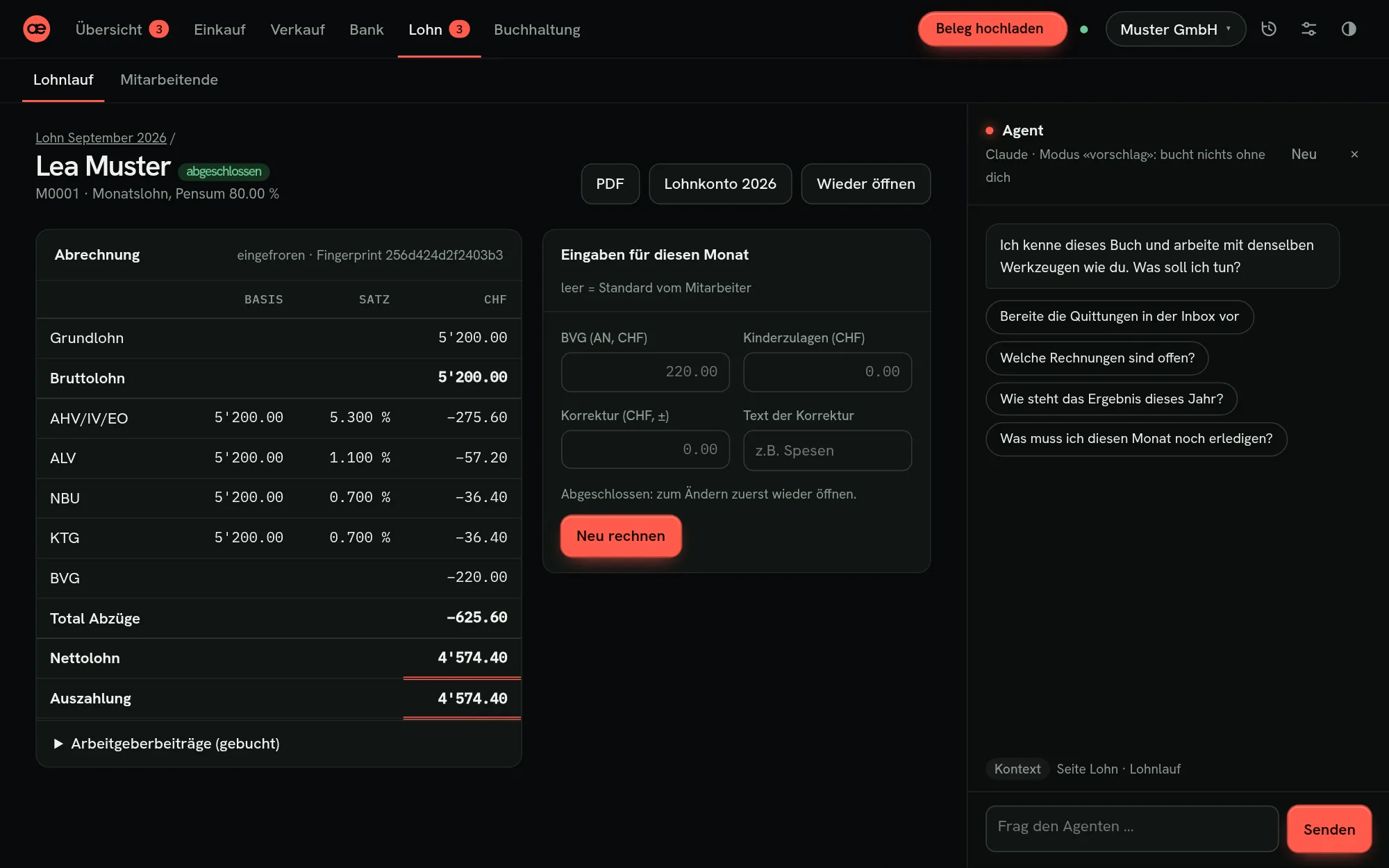The image size is (1389, 868).
Task: Expand Arbeitgeberbeiträge (gebucht) section
Action: coord(167,744)
